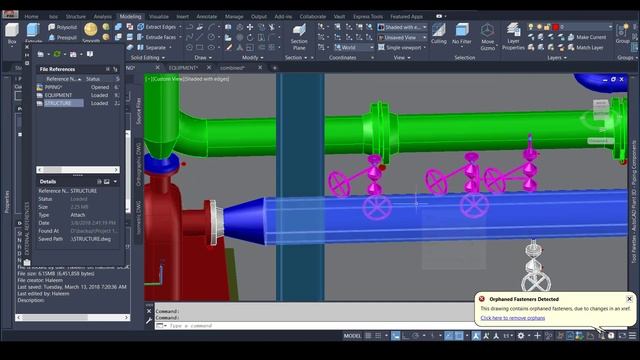Toggle snap mode in status bar
The height and width of the screenshot is (360, 640).
pyautogui.click(x=378, y=336)
